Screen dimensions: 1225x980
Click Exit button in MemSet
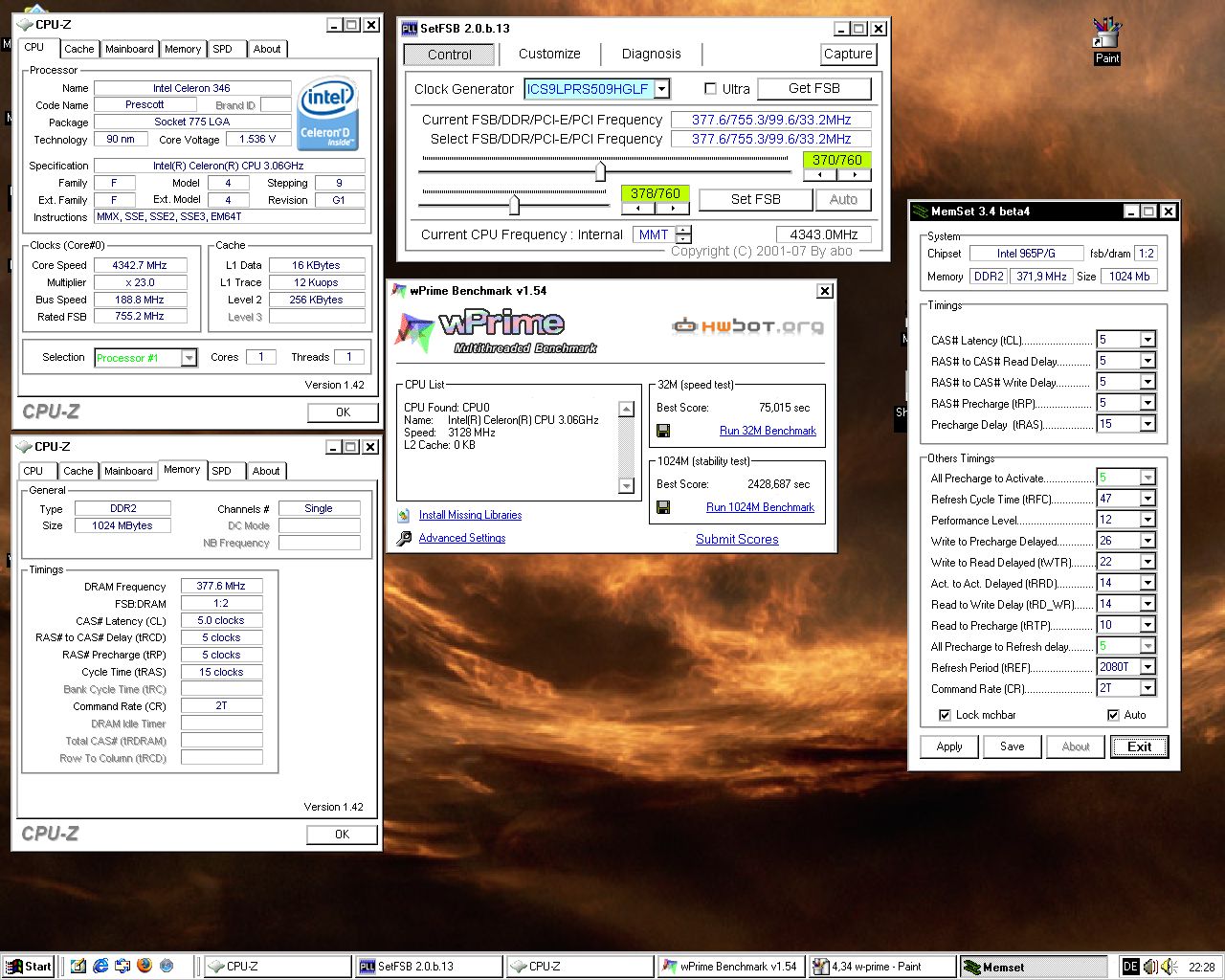click(1140, 746)
